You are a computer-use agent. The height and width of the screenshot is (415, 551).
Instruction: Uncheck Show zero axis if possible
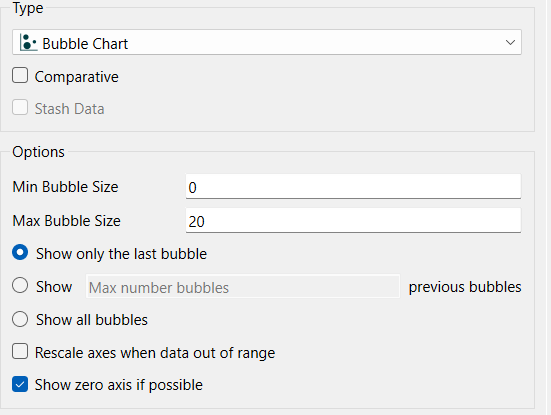click(20, 384)
